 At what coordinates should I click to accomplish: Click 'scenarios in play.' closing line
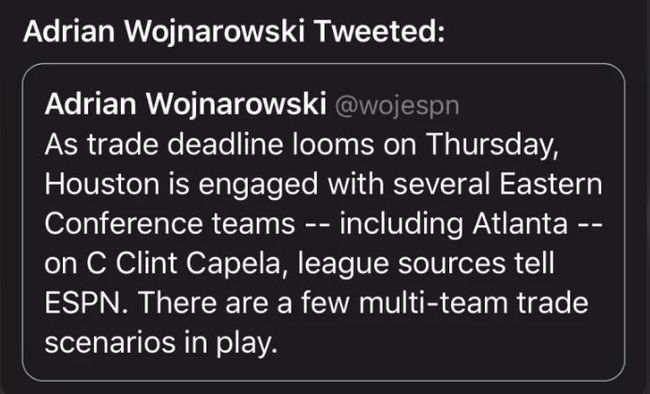(161, 344)
